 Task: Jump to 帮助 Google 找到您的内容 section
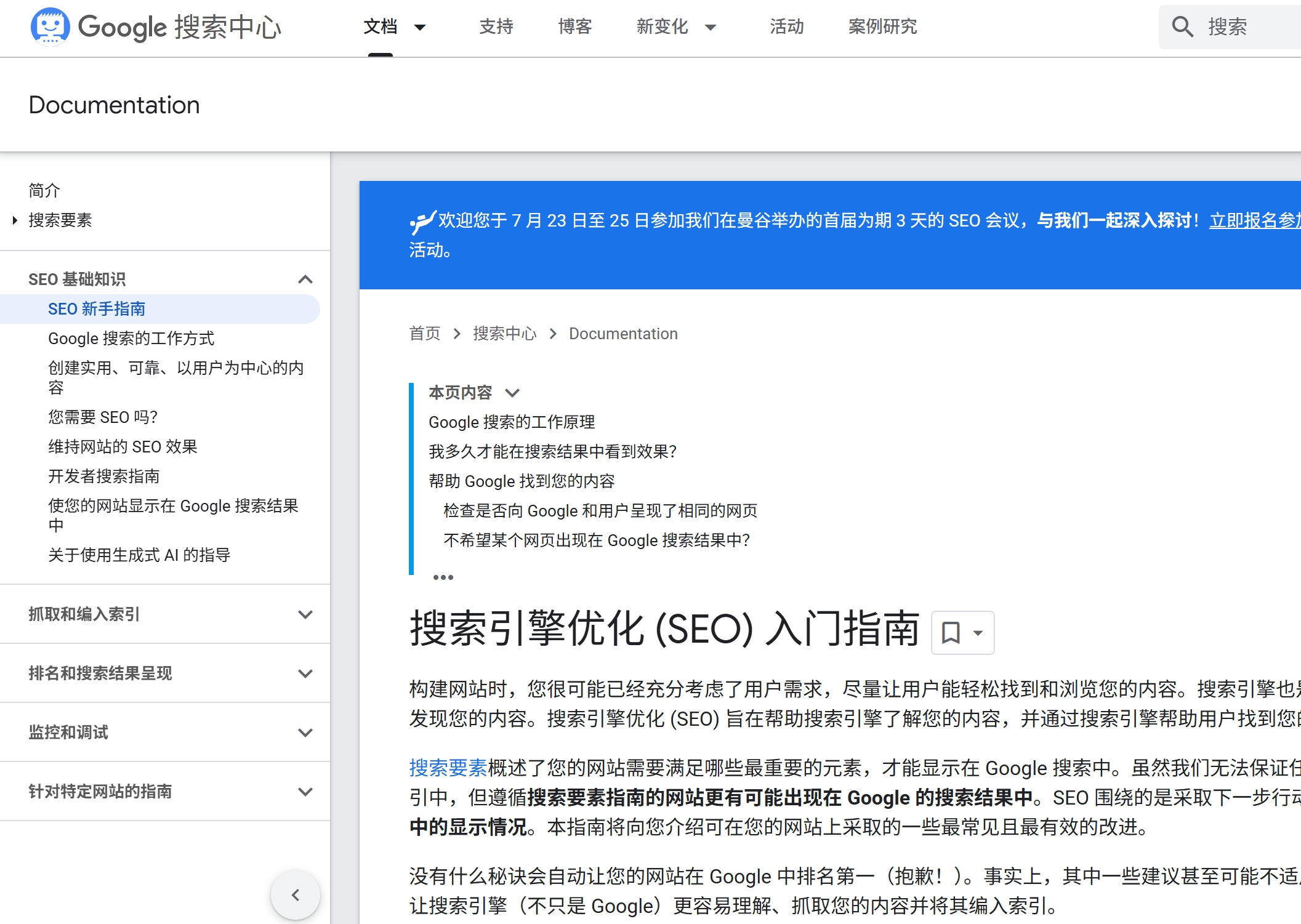pyautogui.click(x=522, y=481)
